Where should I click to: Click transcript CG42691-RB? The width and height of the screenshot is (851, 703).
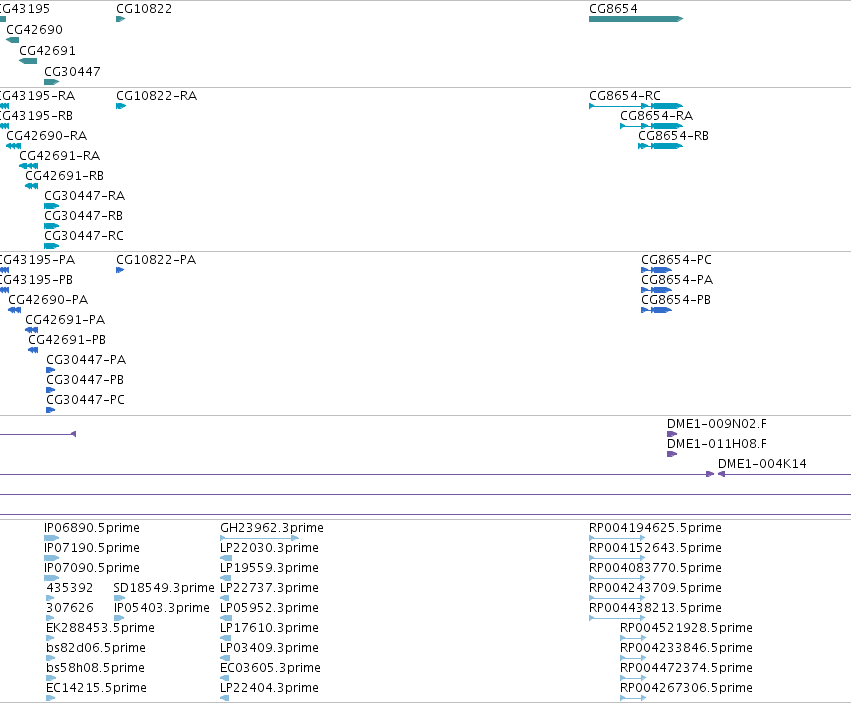(x=31, y=186)
